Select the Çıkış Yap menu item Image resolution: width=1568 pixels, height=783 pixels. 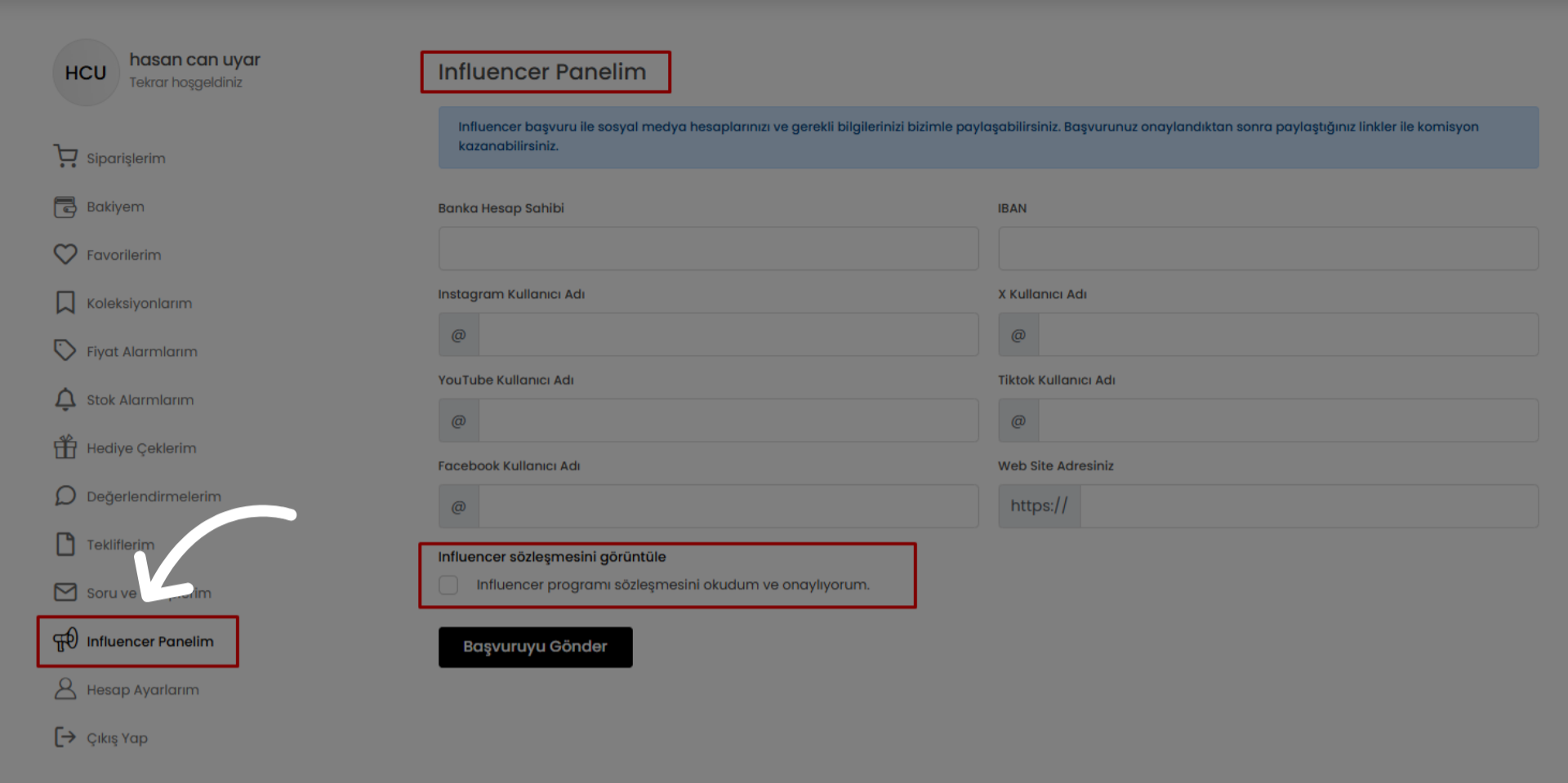101,737
